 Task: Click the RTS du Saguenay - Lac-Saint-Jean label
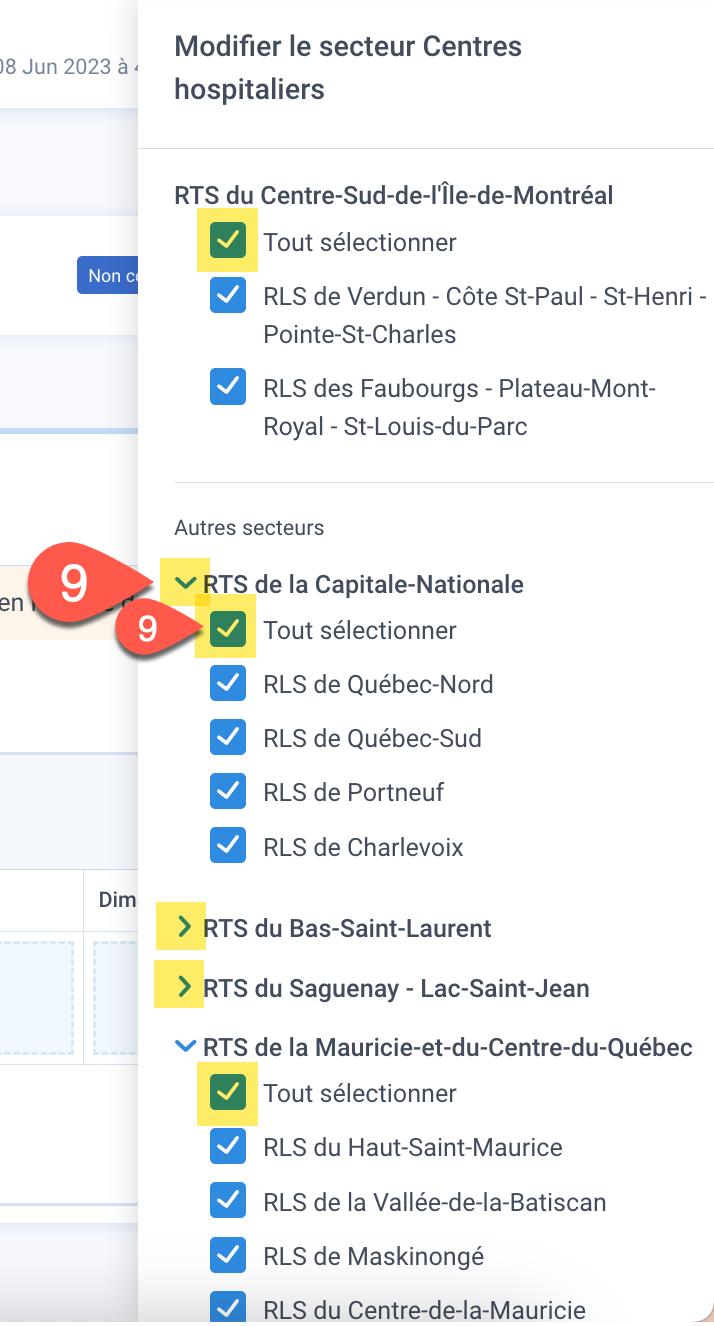click(396, 988)
